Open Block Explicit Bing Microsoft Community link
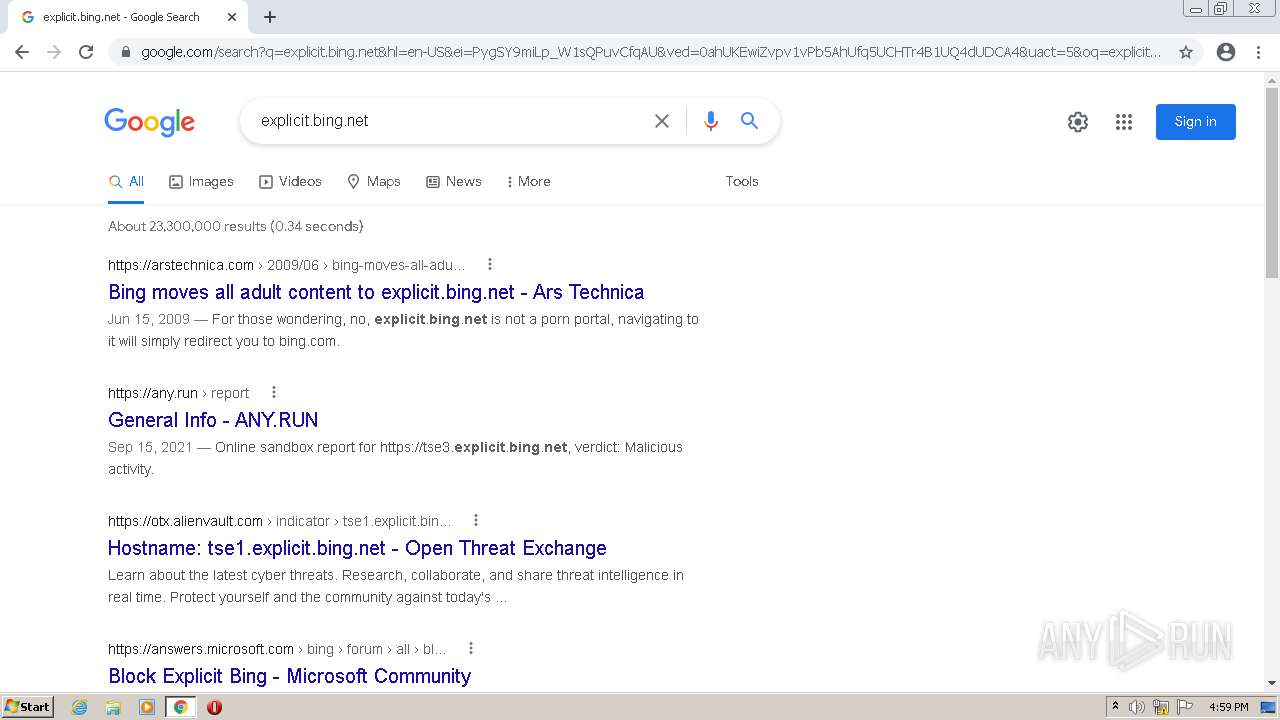 tap(289, 676)
